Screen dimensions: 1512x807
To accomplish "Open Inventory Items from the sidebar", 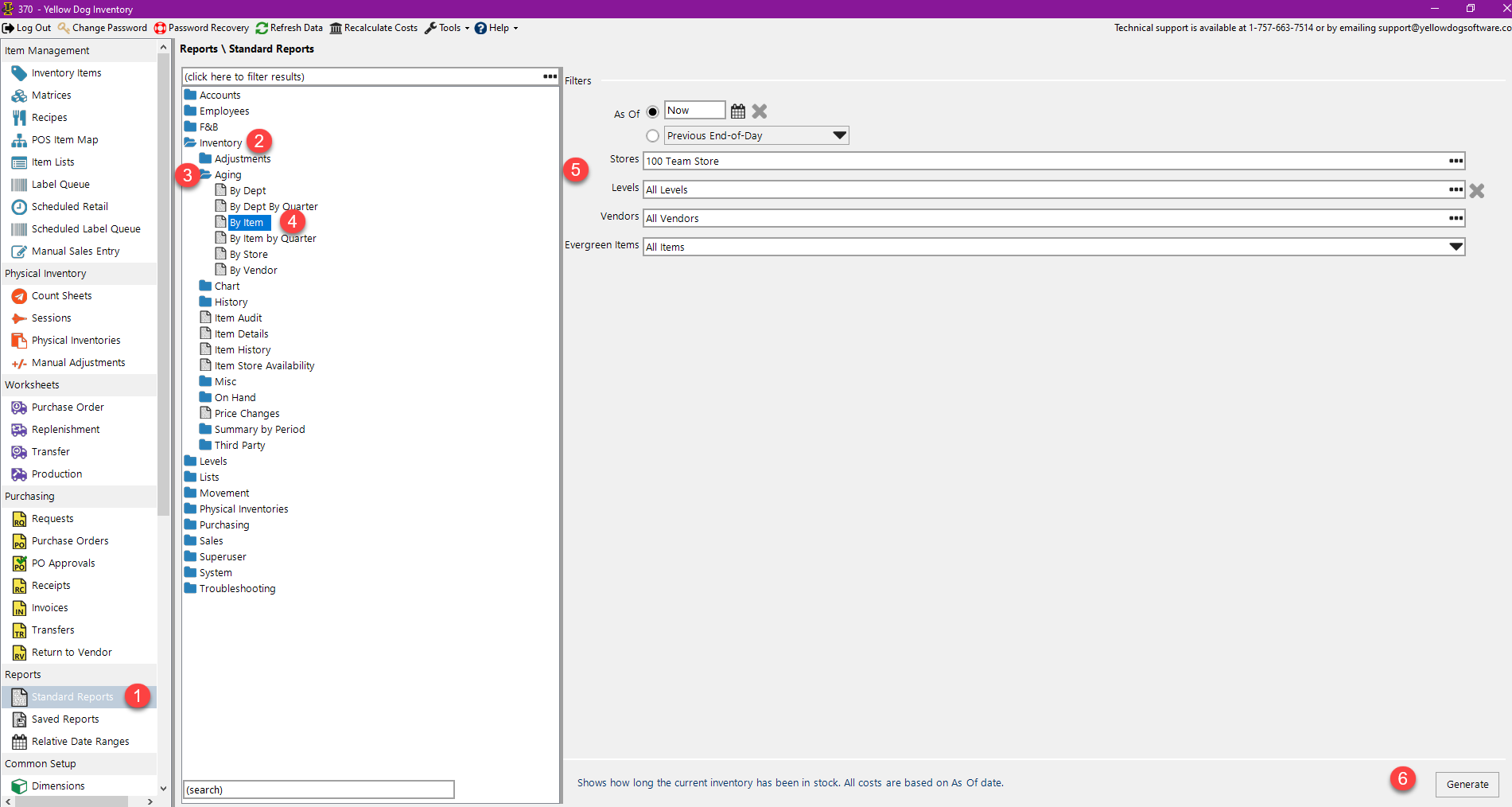I will pyautogui.click(x=66, y=73).
